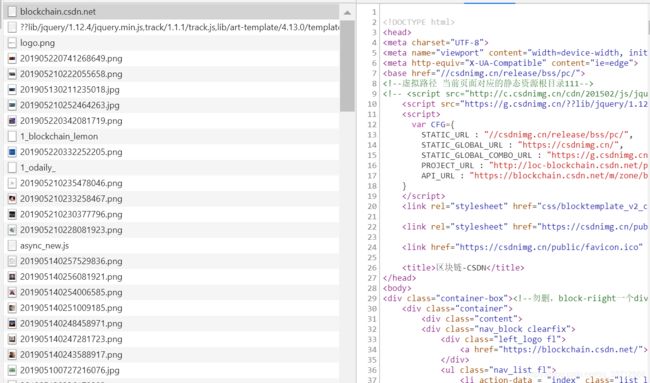Select 201905130211235018.jpg request
650x383 pixels.
click(x=171, y=90)
